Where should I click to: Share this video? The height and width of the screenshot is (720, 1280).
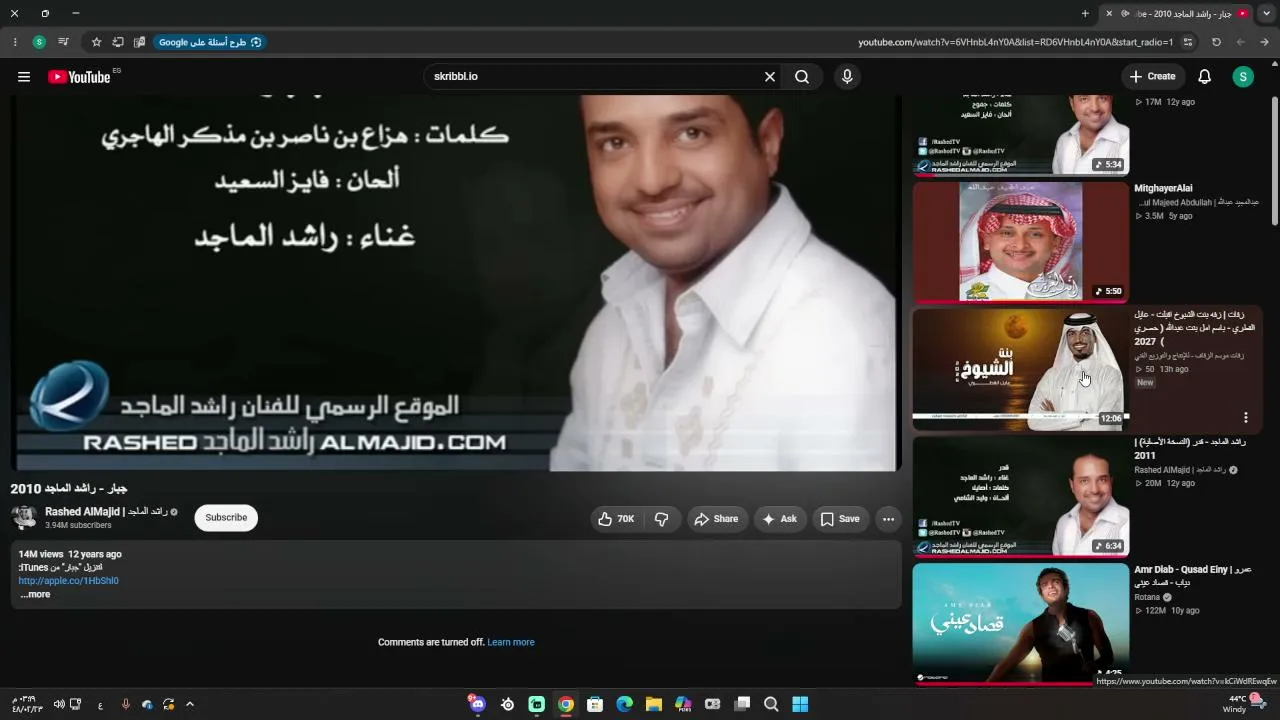click(x=716, y=519)
